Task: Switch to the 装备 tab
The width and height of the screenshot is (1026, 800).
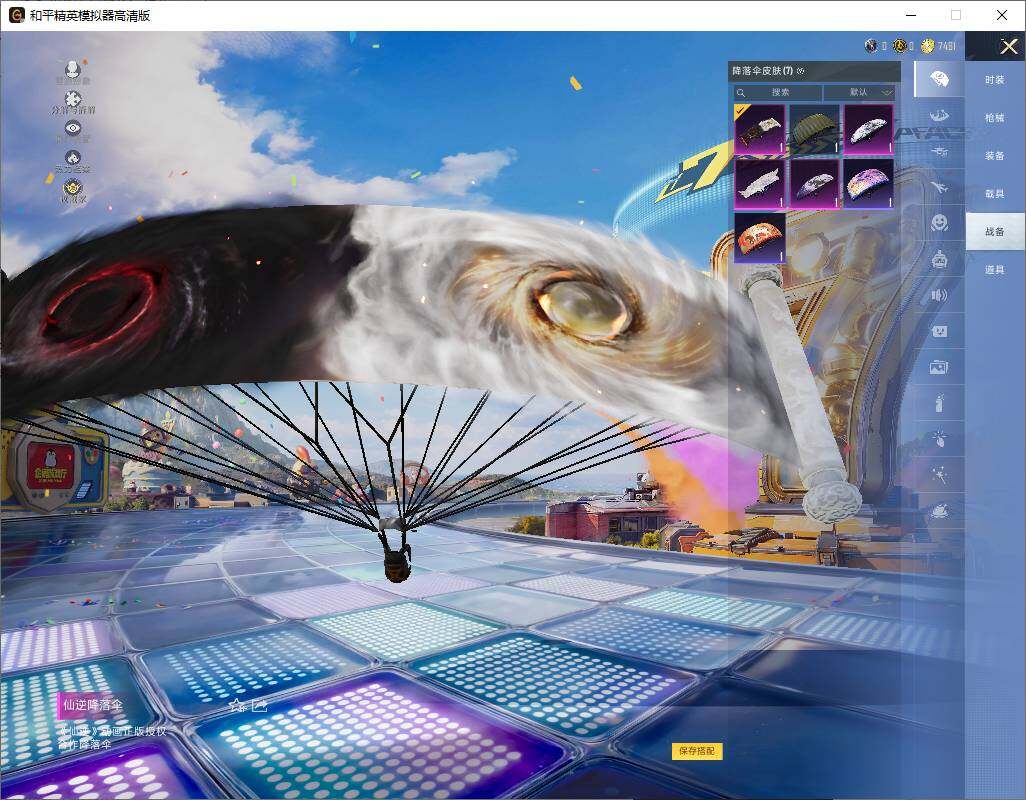Action: coord(995,156)
